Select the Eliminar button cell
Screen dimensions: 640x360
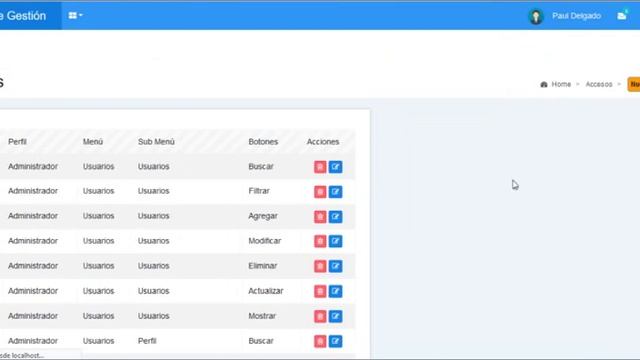(x=262, y=266)
